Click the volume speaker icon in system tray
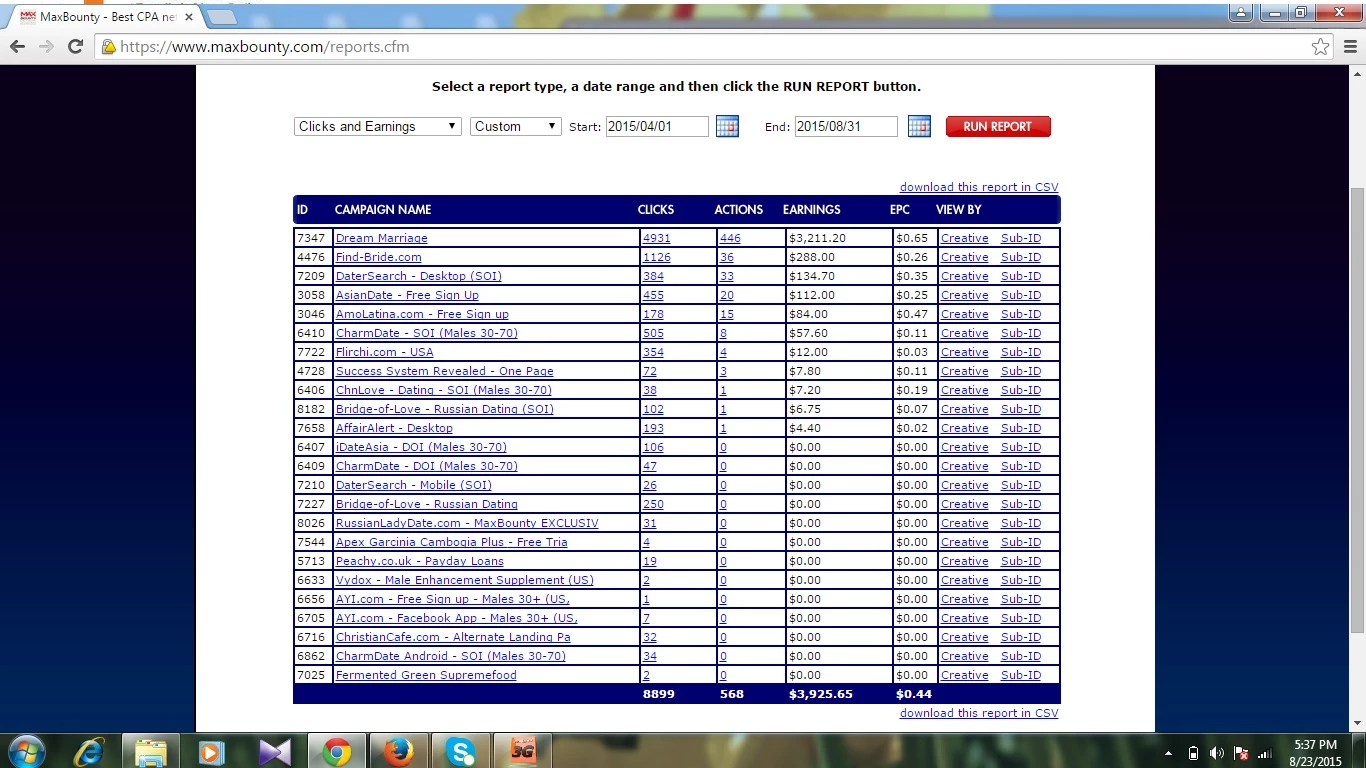The image size is (1366, 768). click(1217, 753)
